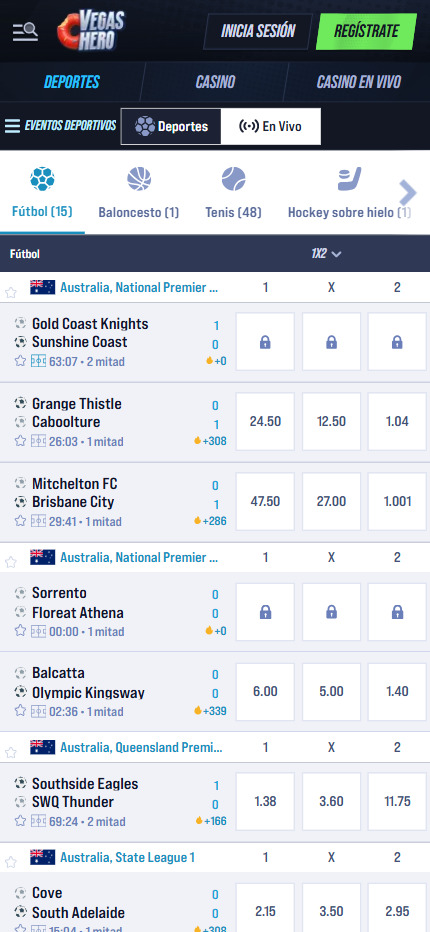Screen dimensions: 430x932
Task: Open the search menu icon
Action: coord(26,32)
